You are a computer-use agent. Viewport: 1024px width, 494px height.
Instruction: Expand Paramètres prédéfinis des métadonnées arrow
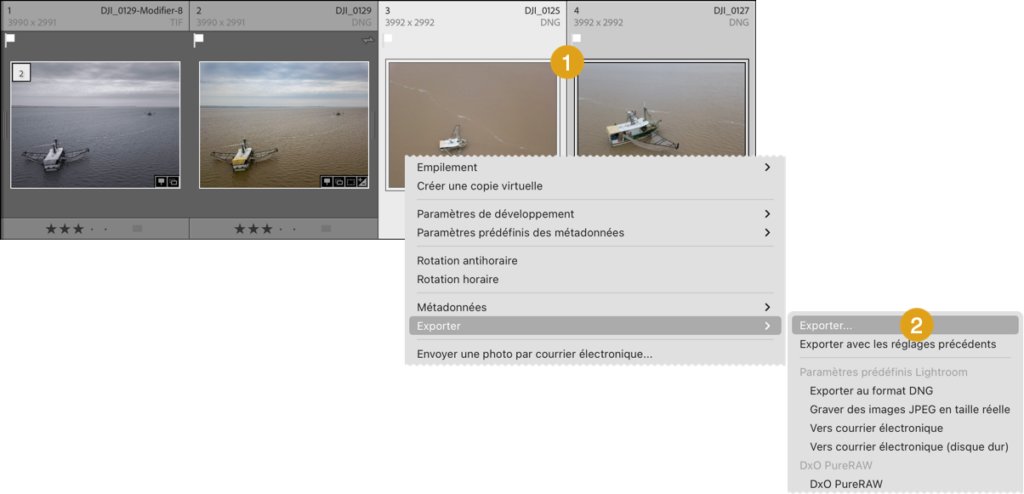tap(767, 232)
